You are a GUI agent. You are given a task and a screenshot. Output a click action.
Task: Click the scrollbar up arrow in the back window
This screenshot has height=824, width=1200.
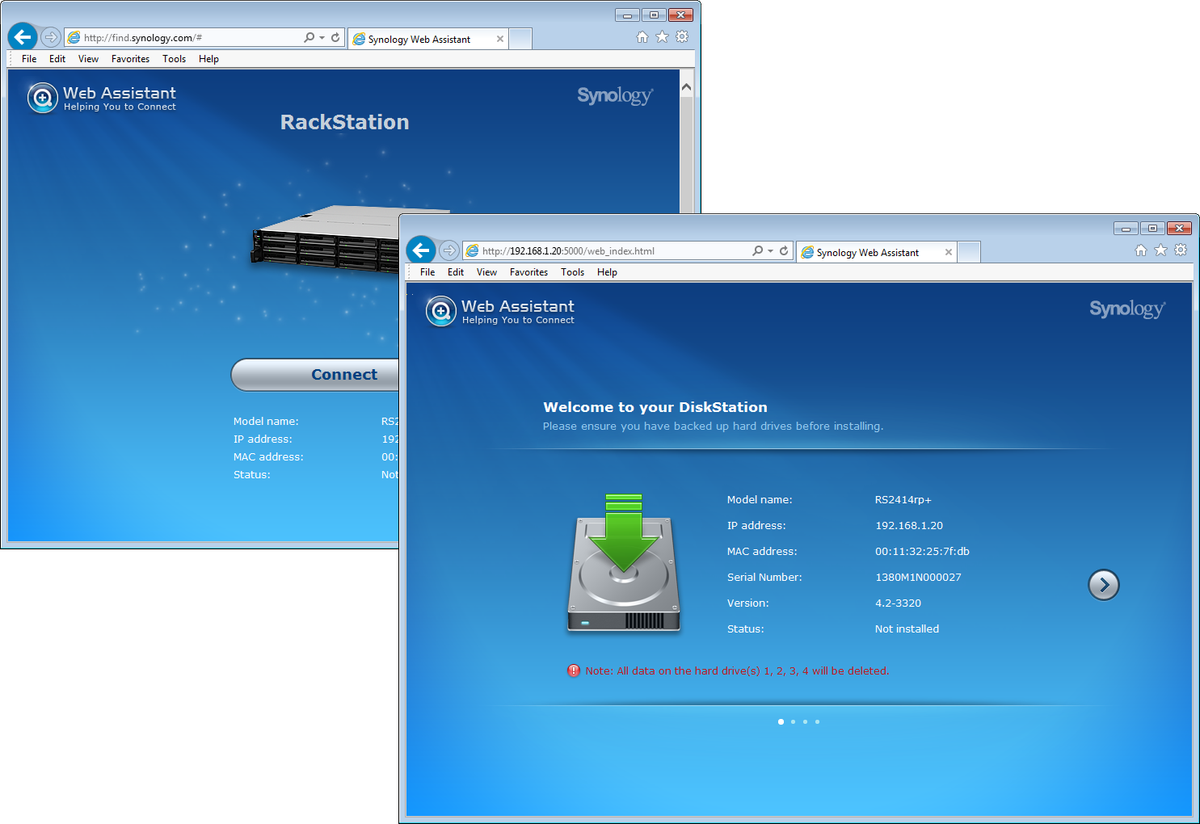[x=686, y=85]
